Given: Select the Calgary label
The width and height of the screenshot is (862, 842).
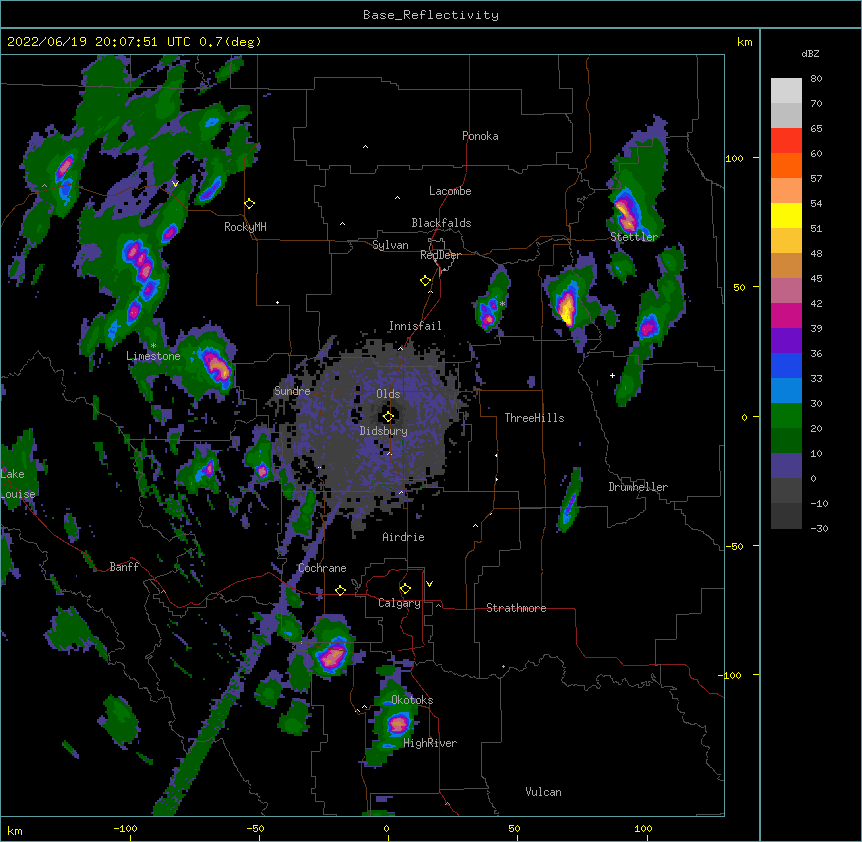Looking at the screenshot, I should click(399, 603).
